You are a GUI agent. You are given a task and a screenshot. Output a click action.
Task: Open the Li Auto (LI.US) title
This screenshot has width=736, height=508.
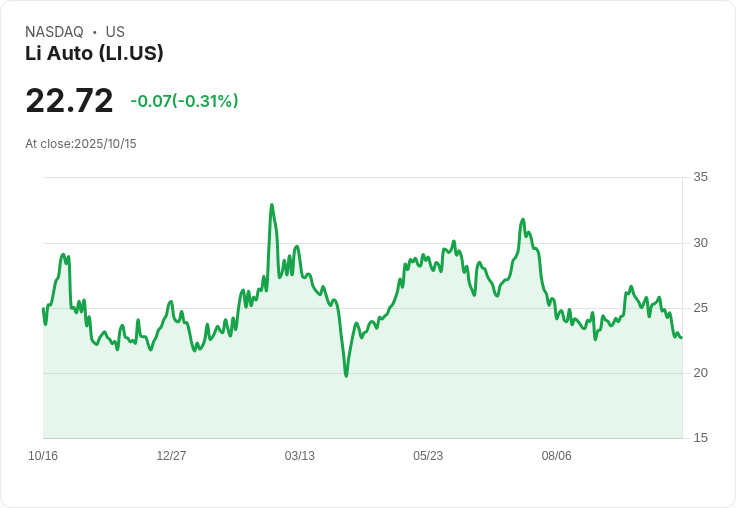[94, 53]
